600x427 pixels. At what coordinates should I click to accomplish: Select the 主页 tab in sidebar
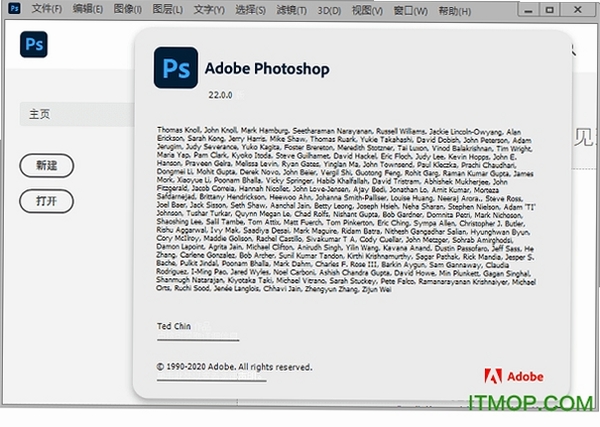click(77, 114)
